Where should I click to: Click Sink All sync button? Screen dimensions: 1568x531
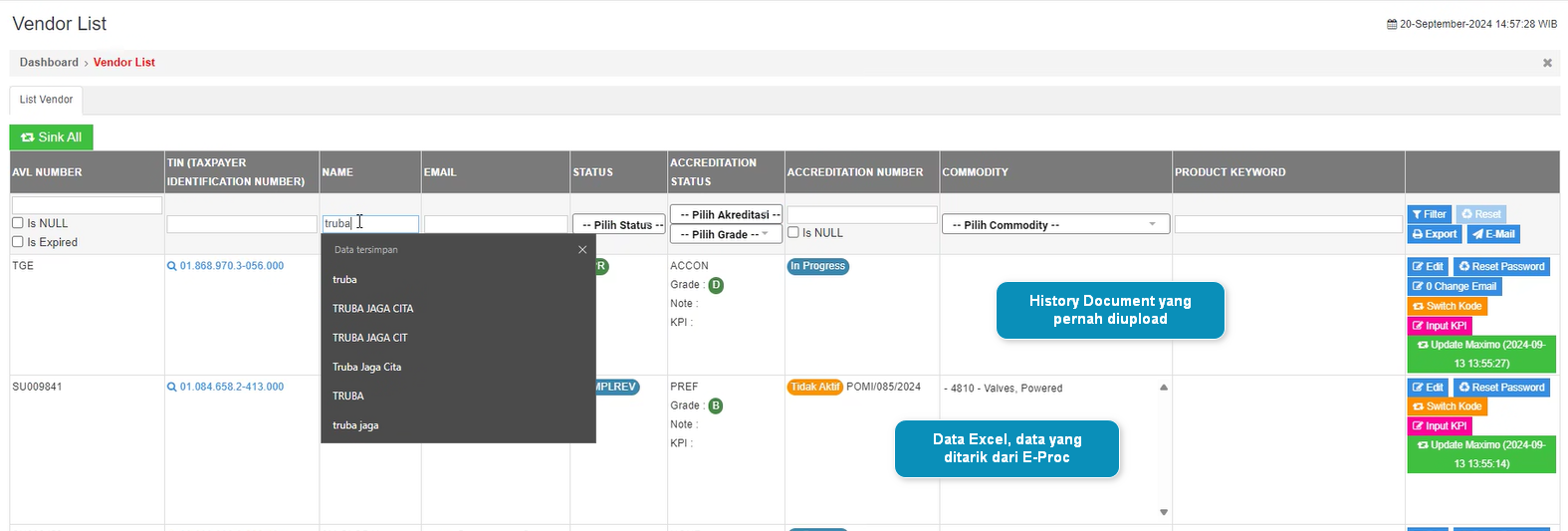tap(52, 137)
